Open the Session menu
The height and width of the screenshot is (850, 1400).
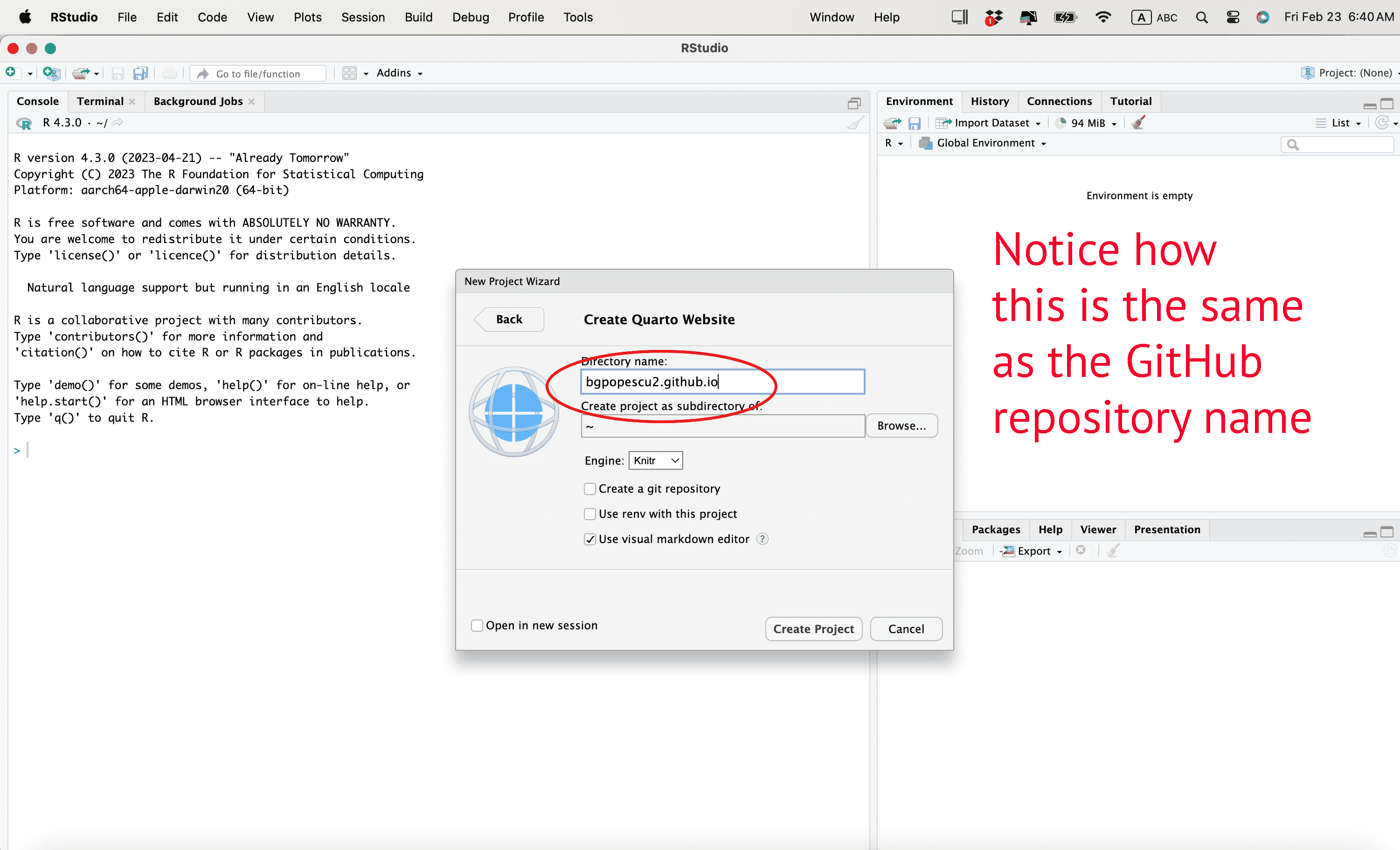[362, 17]
